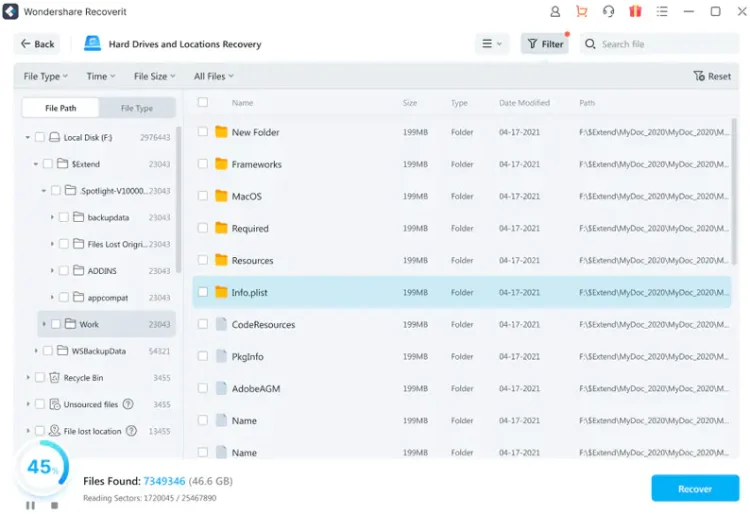Click the Local Disk (F:) drive icon
Viewport: 750px width, 514px height.
55,138
